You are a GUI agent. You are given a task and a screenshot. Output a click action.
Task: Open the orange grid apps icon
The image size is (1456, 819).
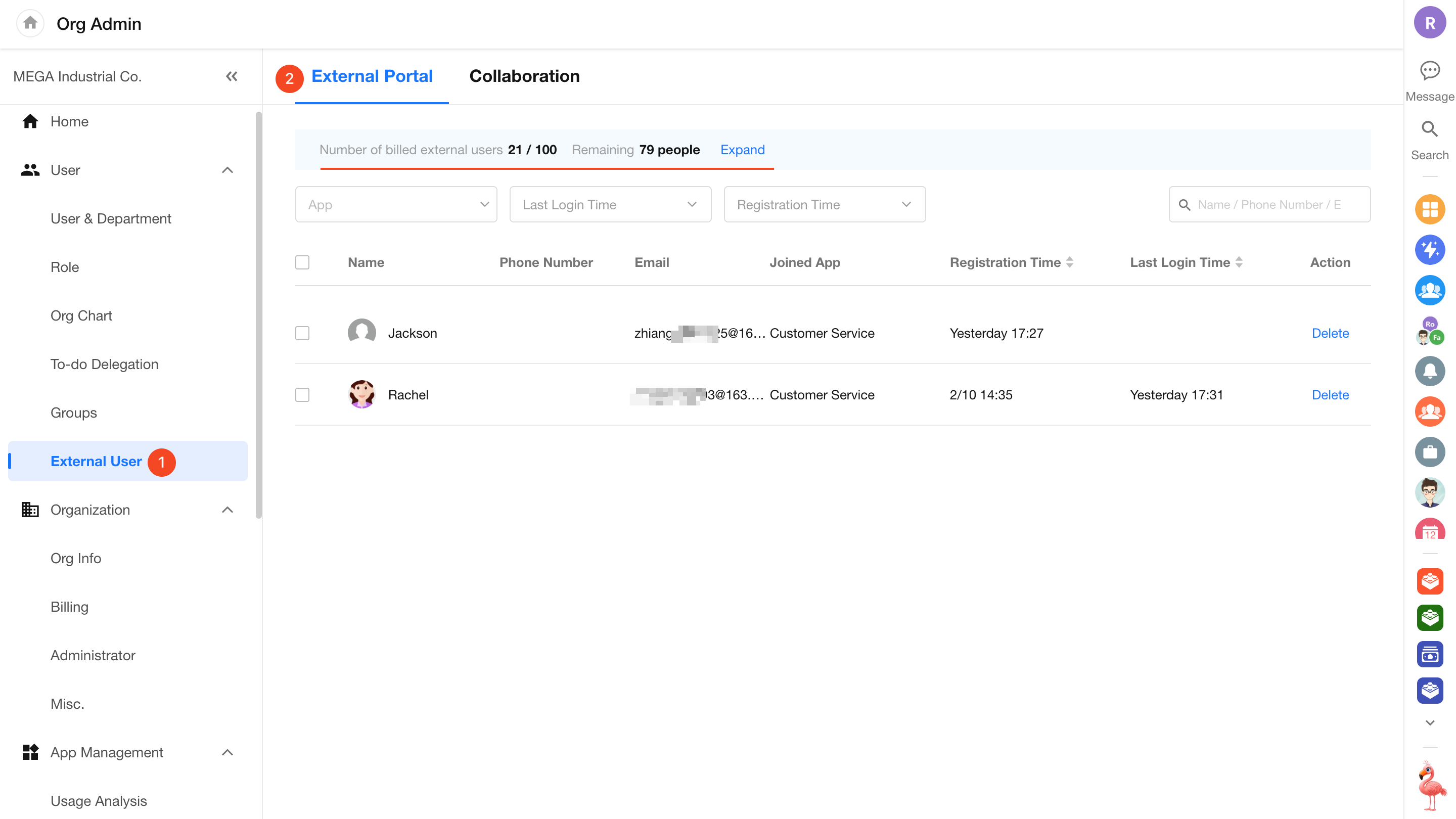click(1429, 210)
